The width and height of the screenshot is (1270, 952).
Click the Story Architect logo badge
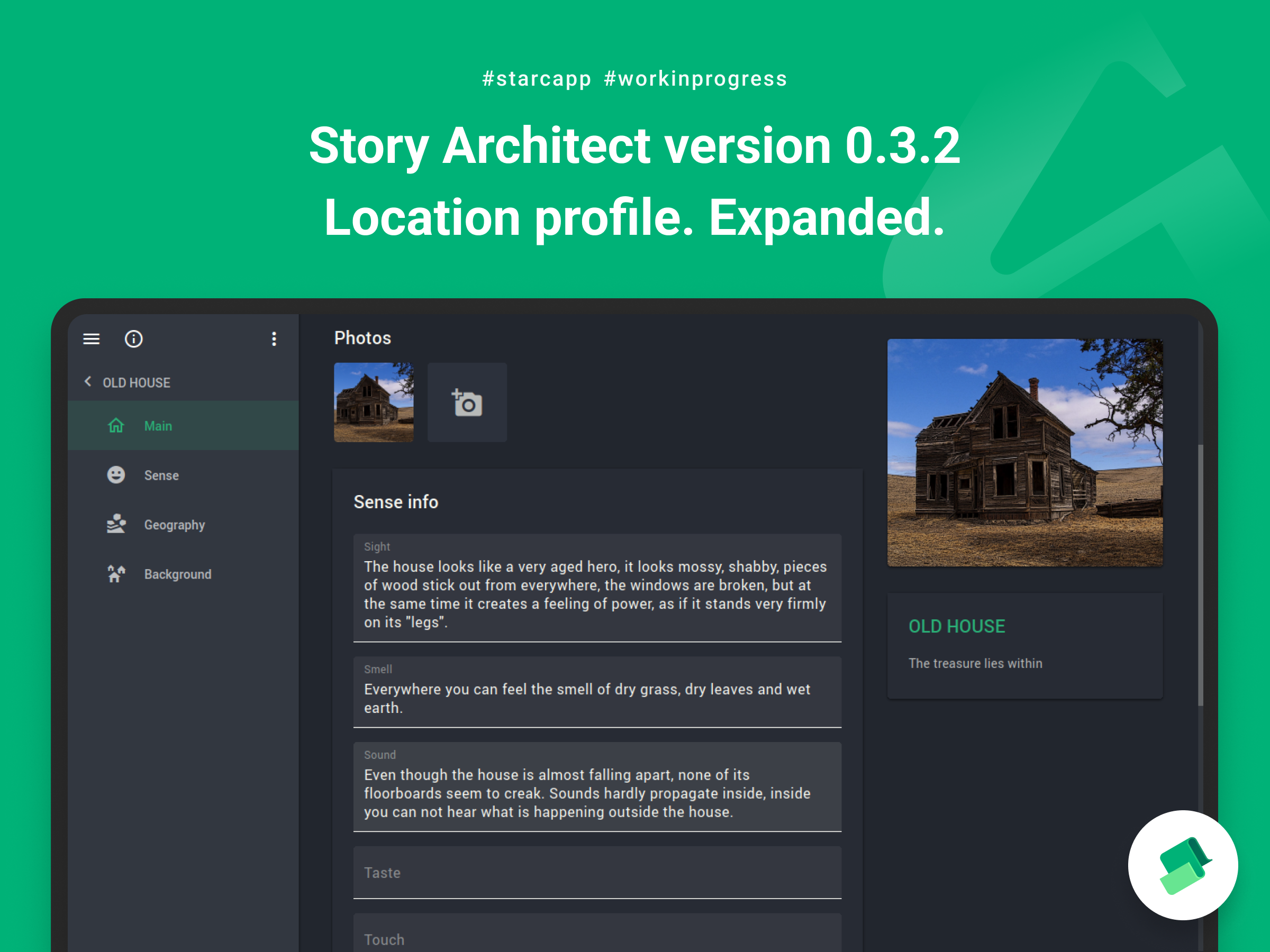tap(1183, 865)
